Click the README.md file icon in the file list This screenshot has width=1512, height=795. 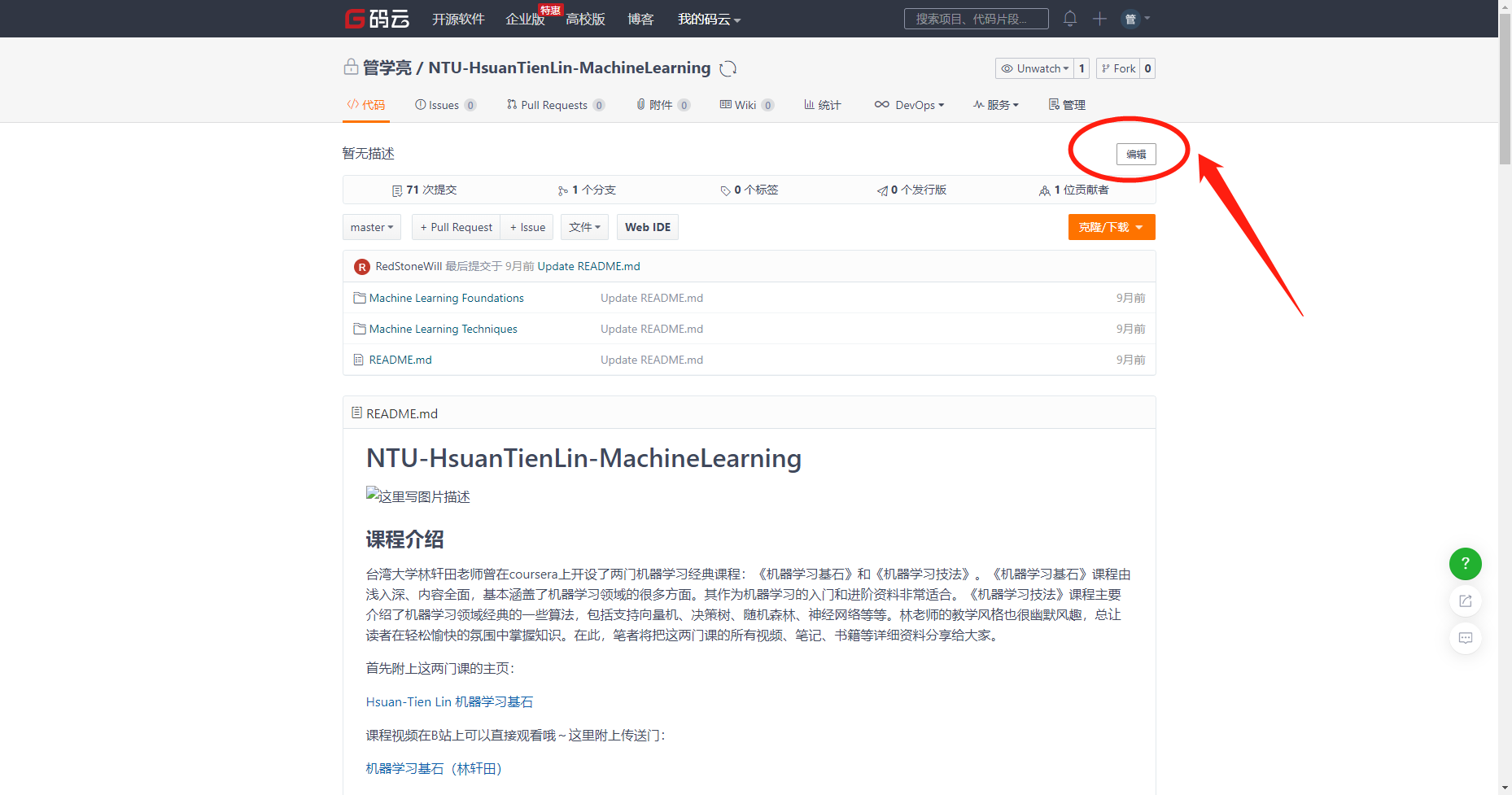tap(359, 360)
